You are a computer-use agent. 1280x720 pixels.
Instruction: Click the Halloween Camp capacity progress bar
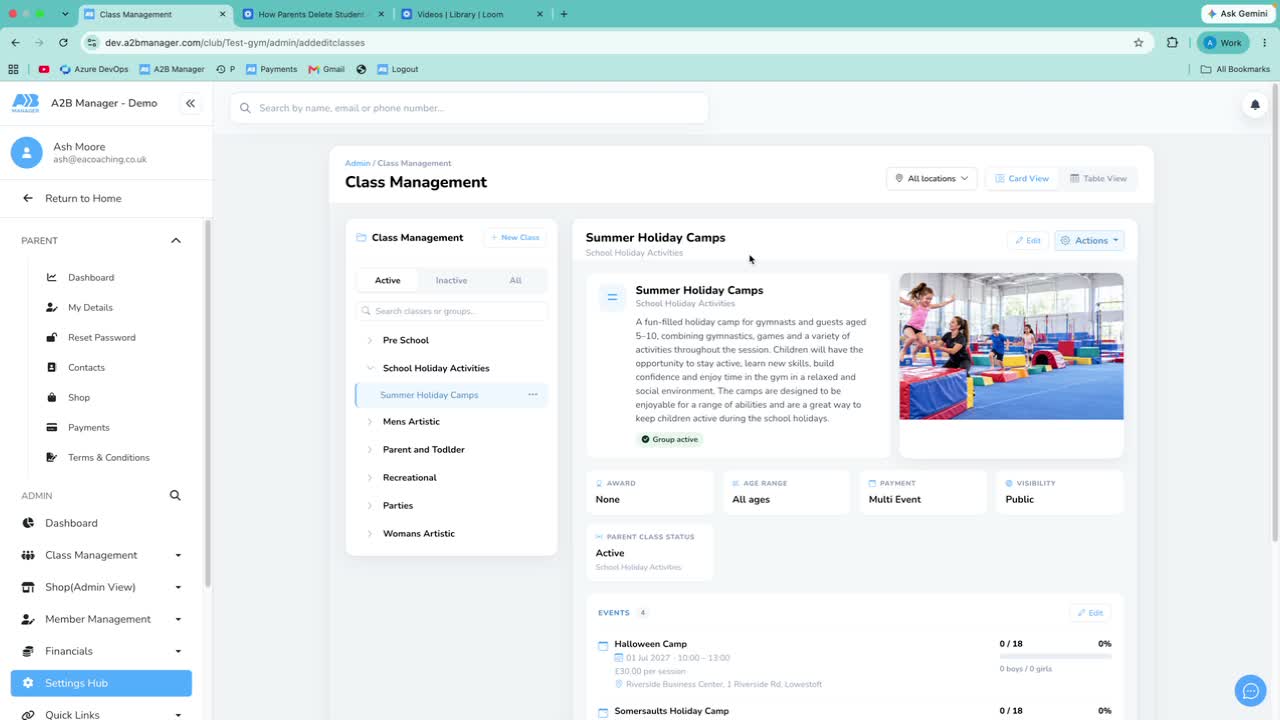[x=1055, y=656]
